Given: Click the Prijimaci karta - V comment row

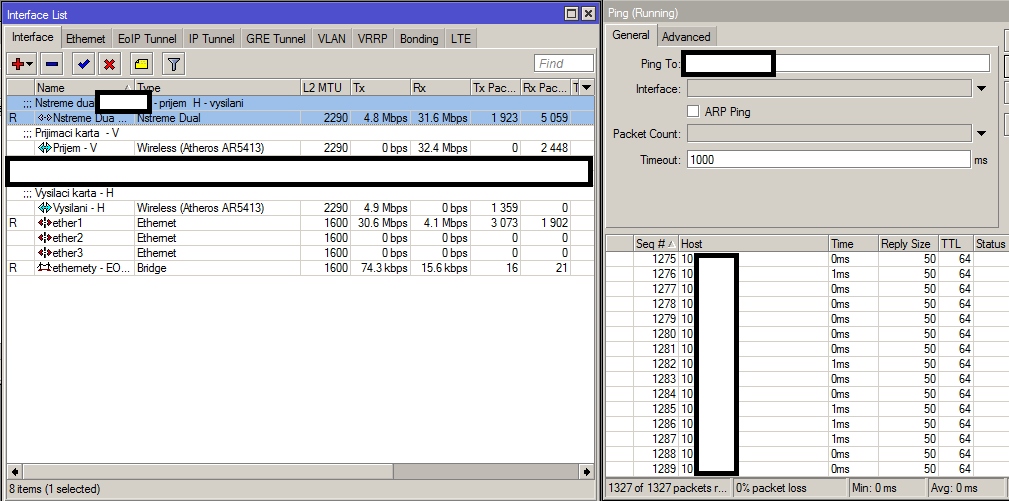Looking at the screenshot, I should click(x=300, y=133).
